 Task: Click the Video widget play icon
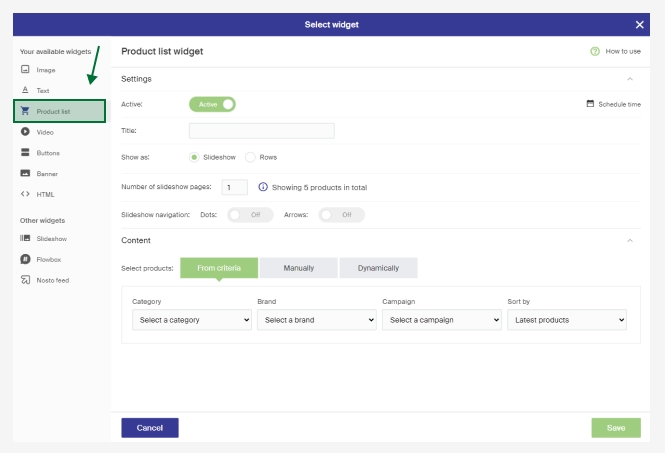tap(25, 132)
